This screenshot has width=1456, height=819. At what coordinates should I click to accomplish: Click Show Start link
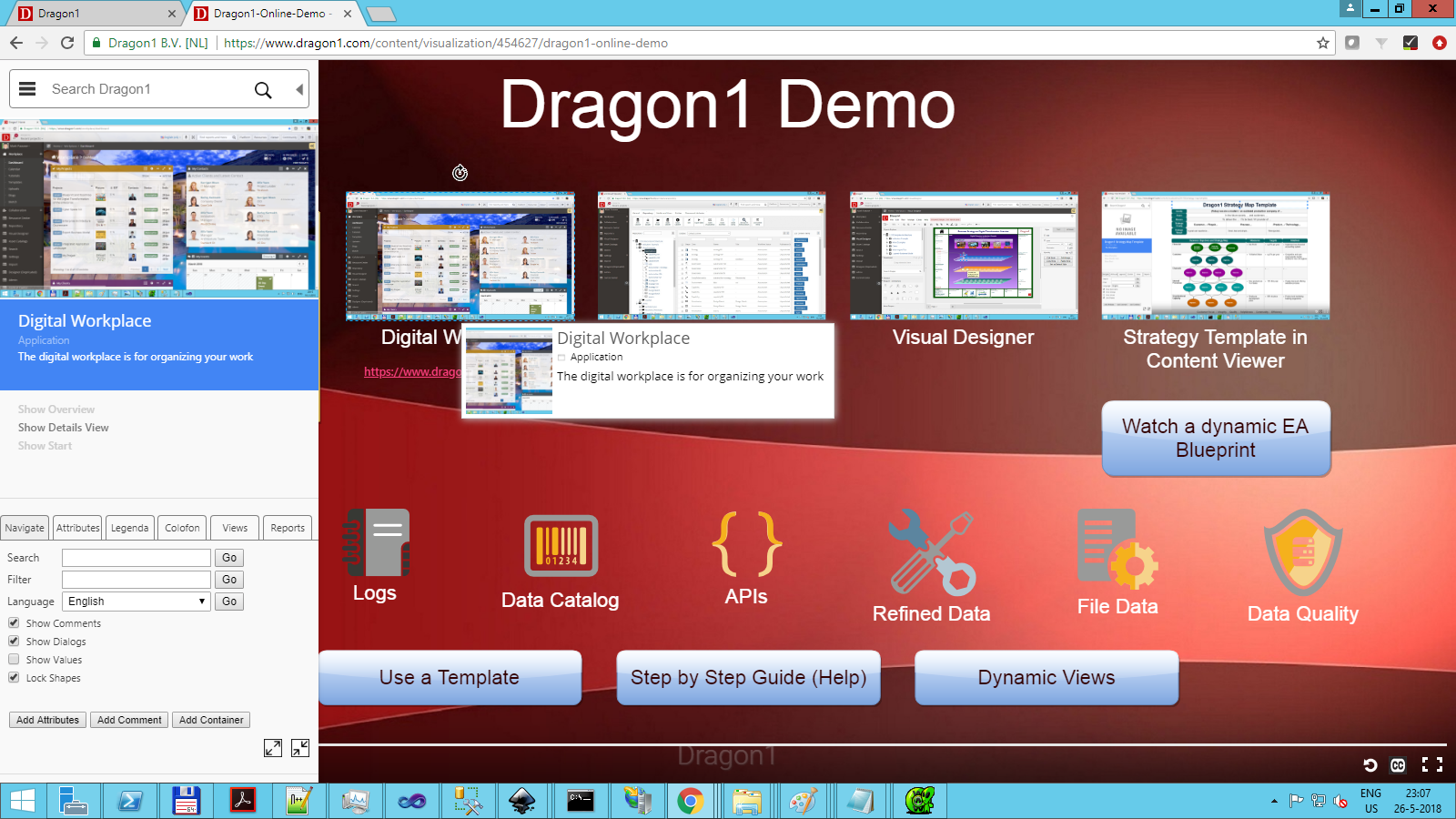click(x=45, y=446)
